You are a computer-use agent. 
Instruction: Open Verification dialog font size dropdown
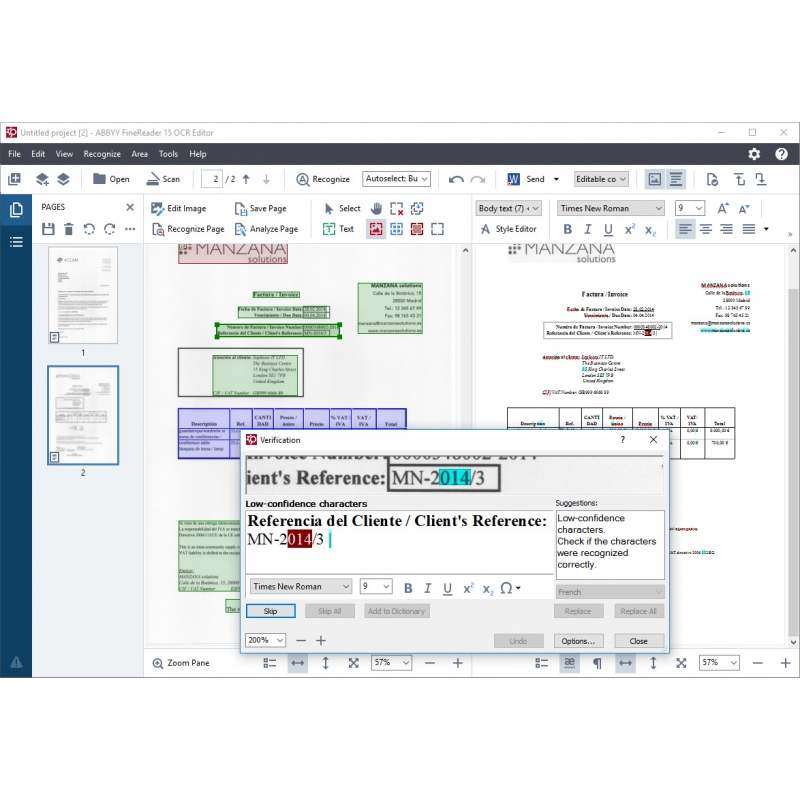pyautogui.click(x=376, y=586)
